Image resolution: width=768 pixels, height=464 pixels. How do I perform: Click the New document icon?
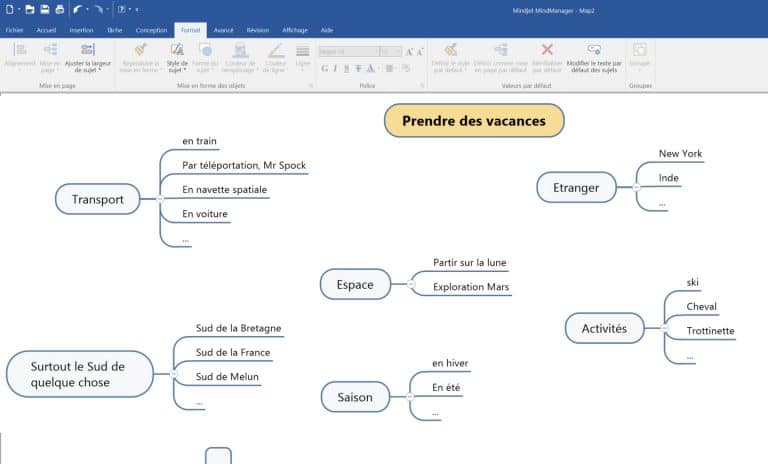[x=9, y=9]
